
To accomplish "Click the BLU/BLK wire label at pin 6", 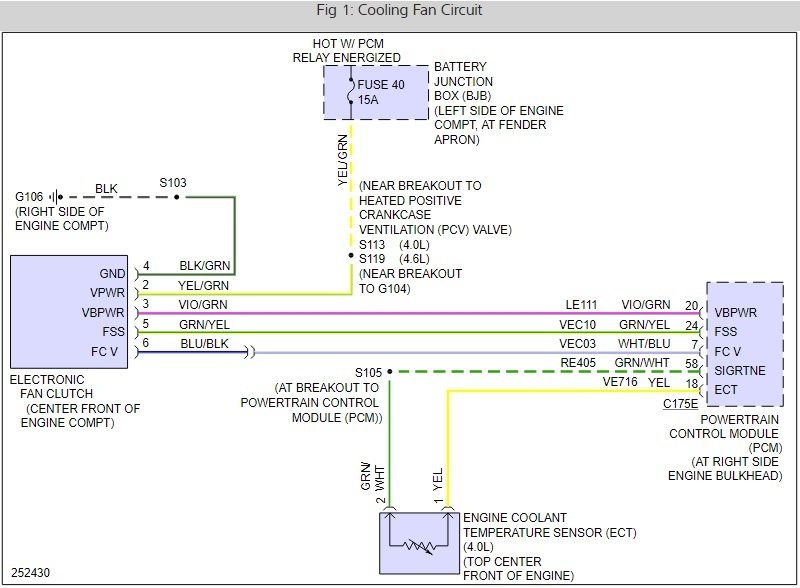I will [205, 344].
